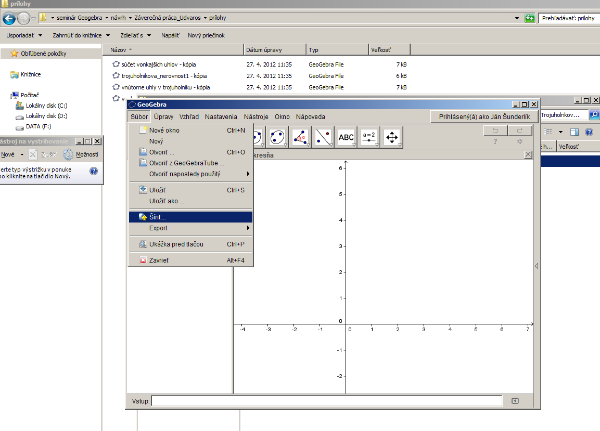600x431 pixels.
Task: Click the Možnosti button in Snipping Tool
Action: point(81,155)
